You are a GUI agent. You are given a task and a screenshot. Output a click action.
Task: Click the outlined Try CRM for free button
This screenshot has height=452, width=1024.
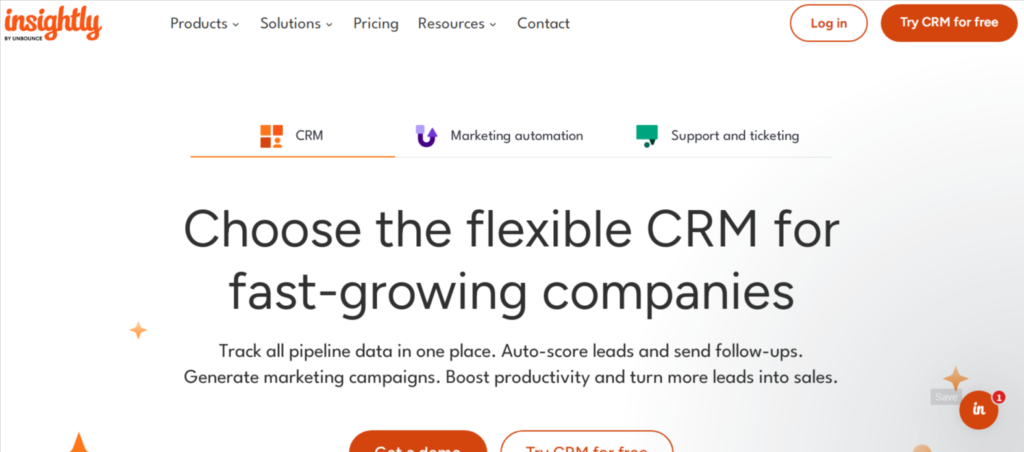[586, 444]
